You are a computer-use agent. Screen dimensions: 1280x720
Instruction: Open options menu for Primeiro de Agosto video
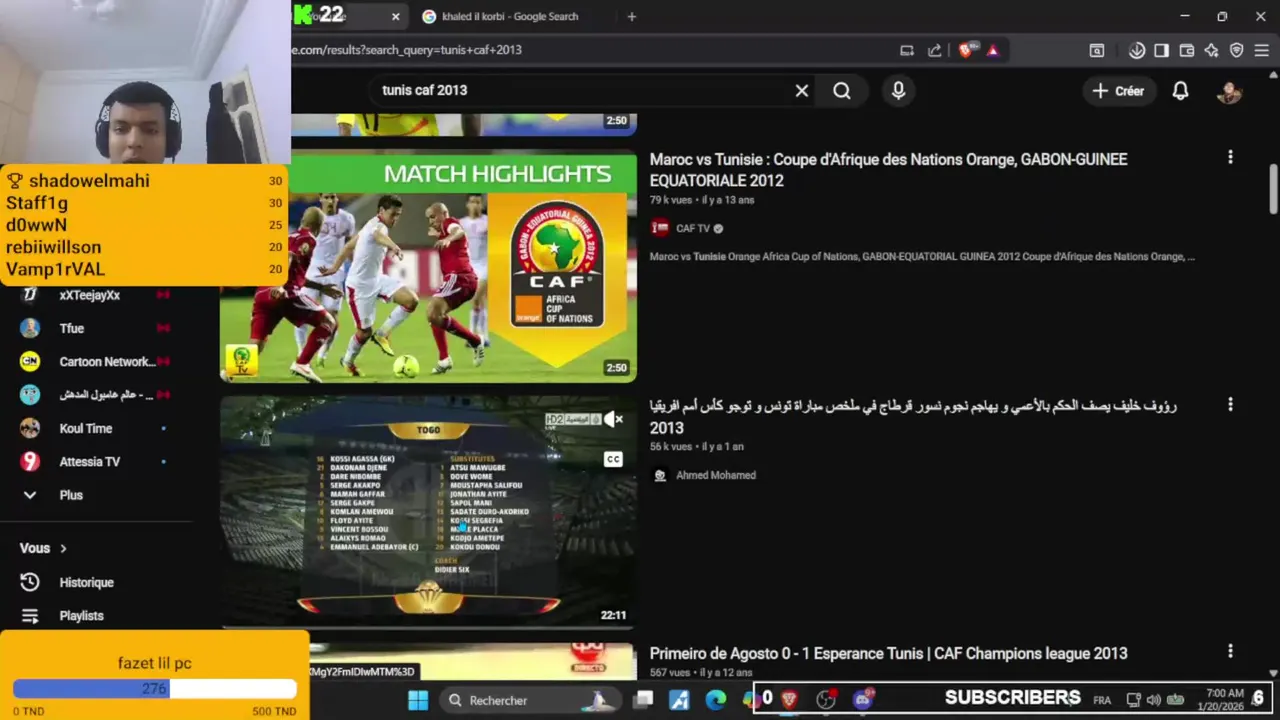pos(1230,652)
